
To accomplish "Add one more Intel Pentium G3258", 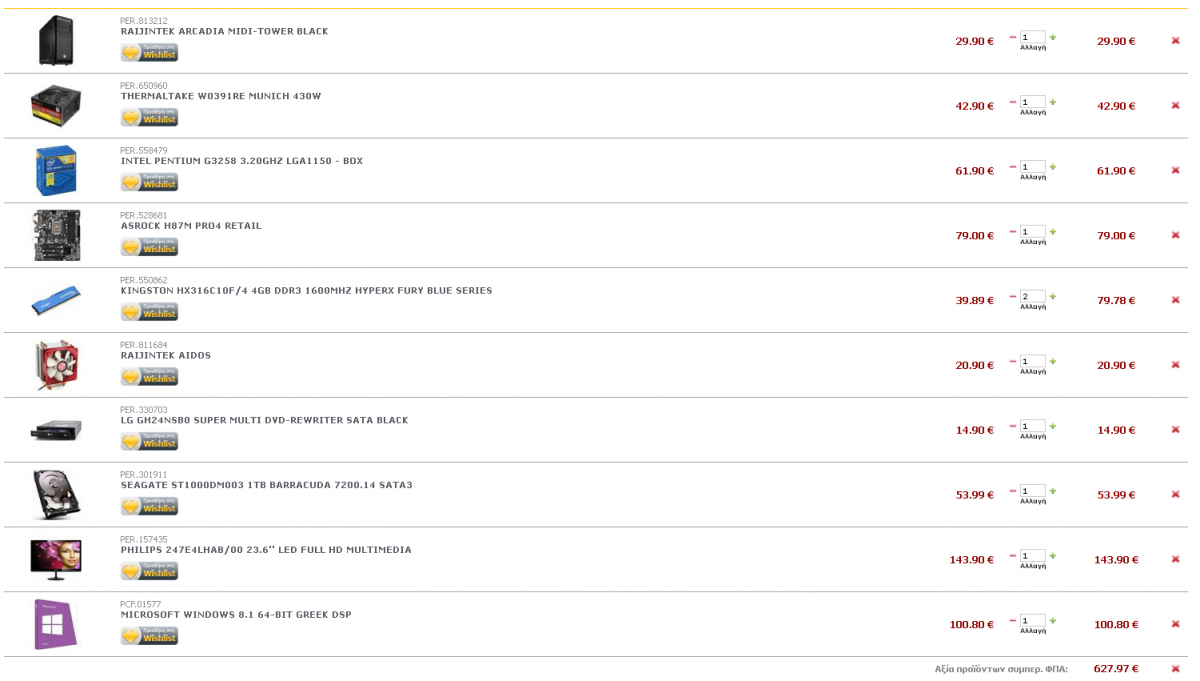I will click(x=1053, y=167).
